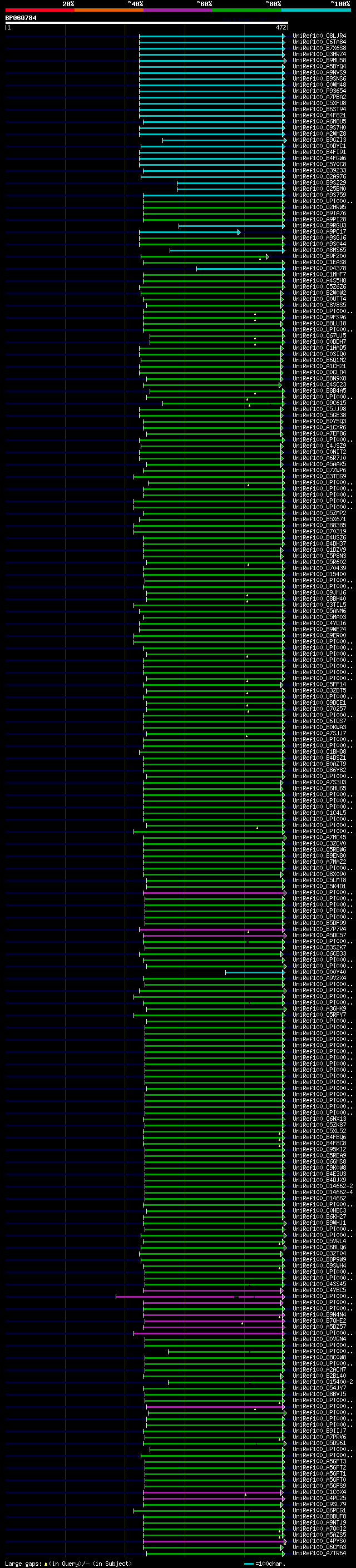Select the UniRef100_B9N4N4 label
The image size is (356, 1568).
(x=319, y=1315)
